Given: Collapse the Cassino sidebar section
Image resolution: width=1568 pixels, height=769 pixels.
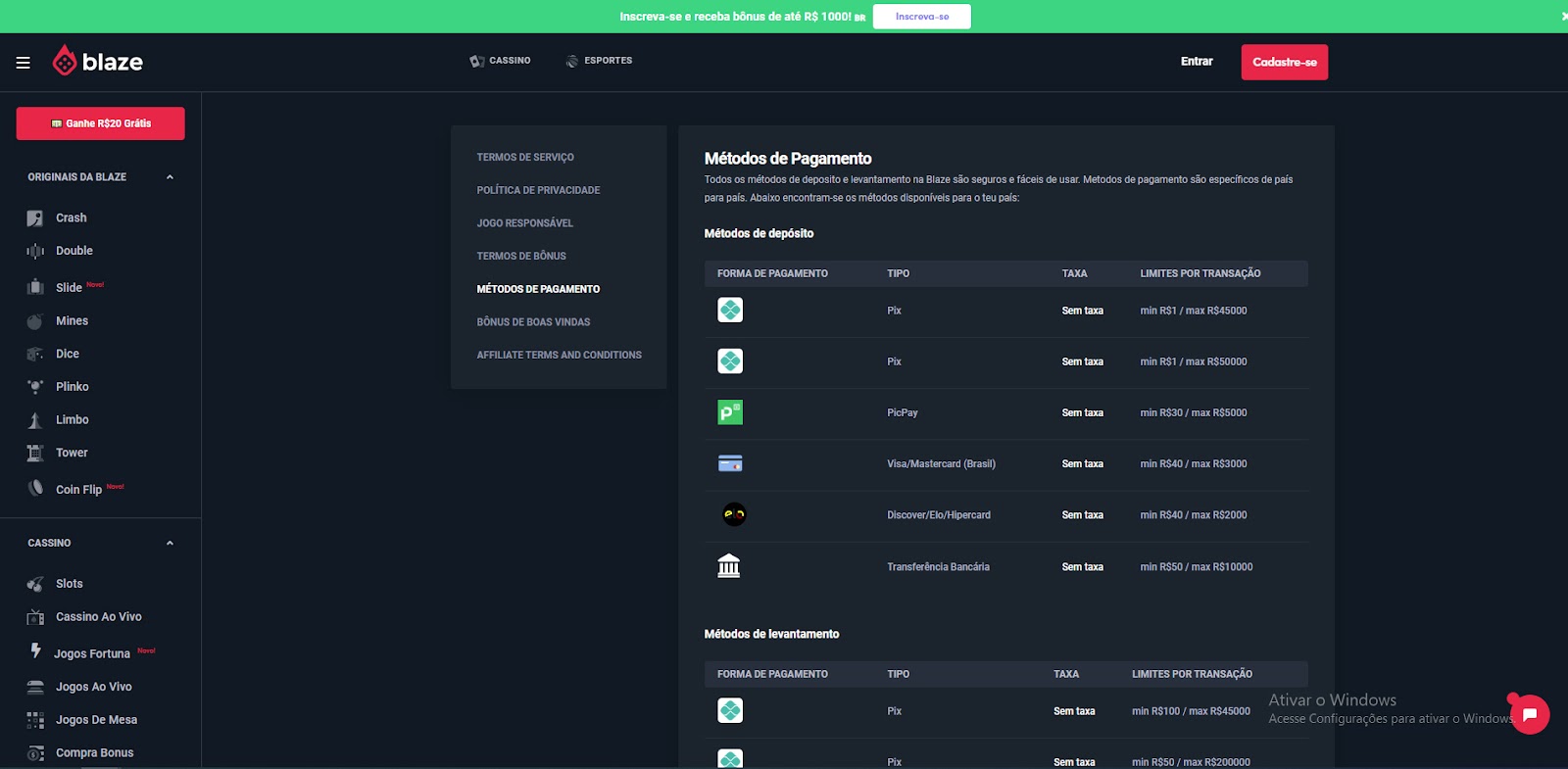Looking at the screenshot, I should (x=170, y=544).
